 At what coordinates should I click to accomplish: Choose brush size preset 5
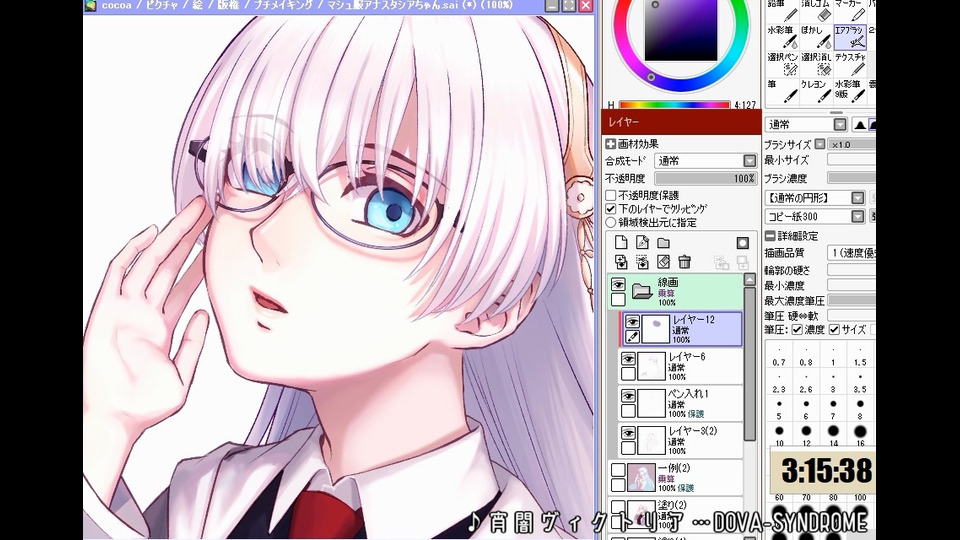pos(779,410)
